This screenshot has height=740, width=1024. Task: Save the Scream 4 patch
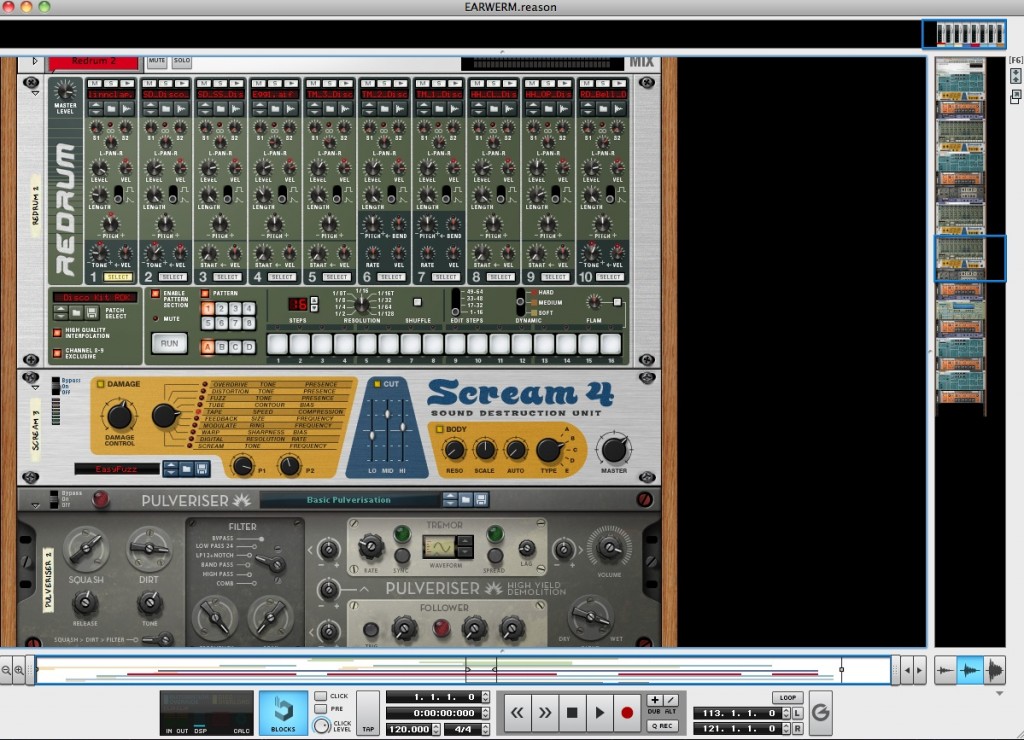pos(202,468)
